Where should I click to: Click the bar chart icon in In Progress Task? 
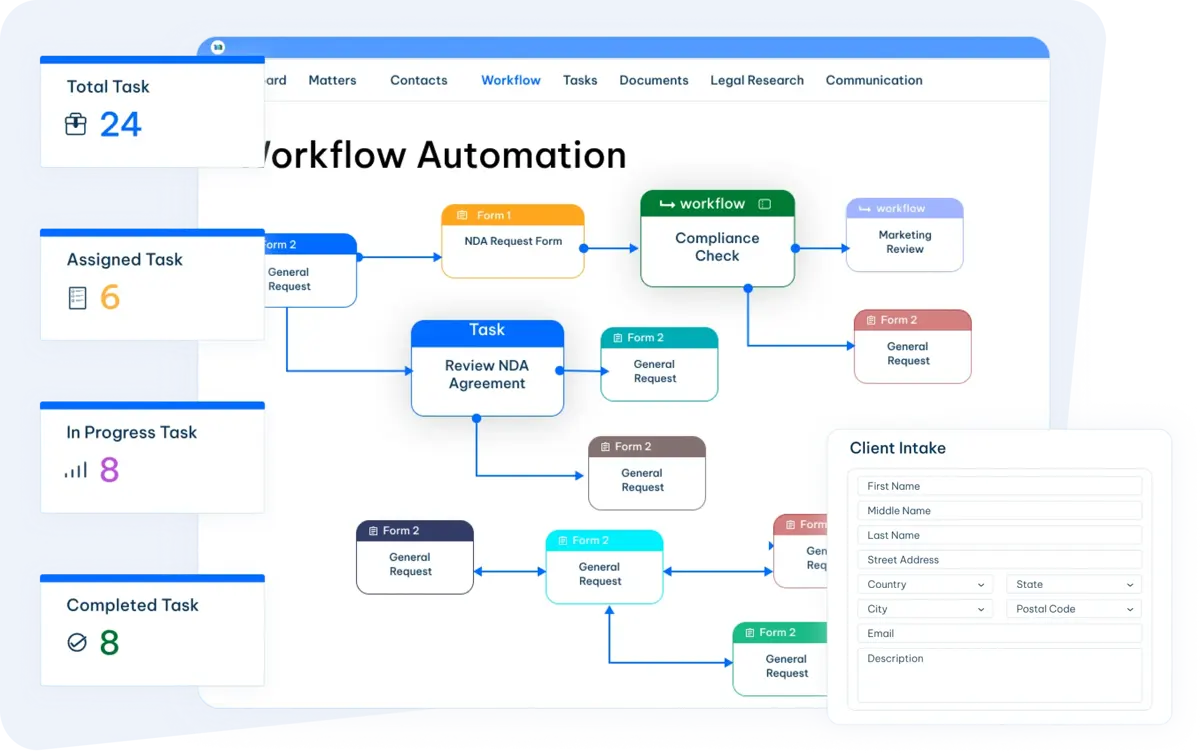(x=76, y=470)
